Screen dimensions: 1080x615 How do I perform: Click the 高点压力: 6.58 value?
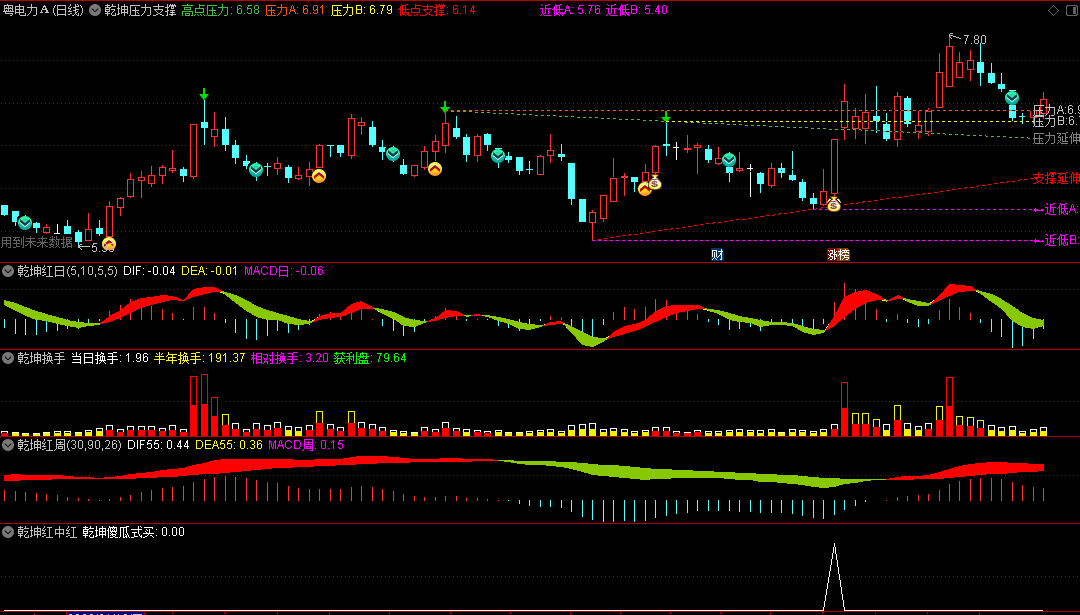point(220,10)
